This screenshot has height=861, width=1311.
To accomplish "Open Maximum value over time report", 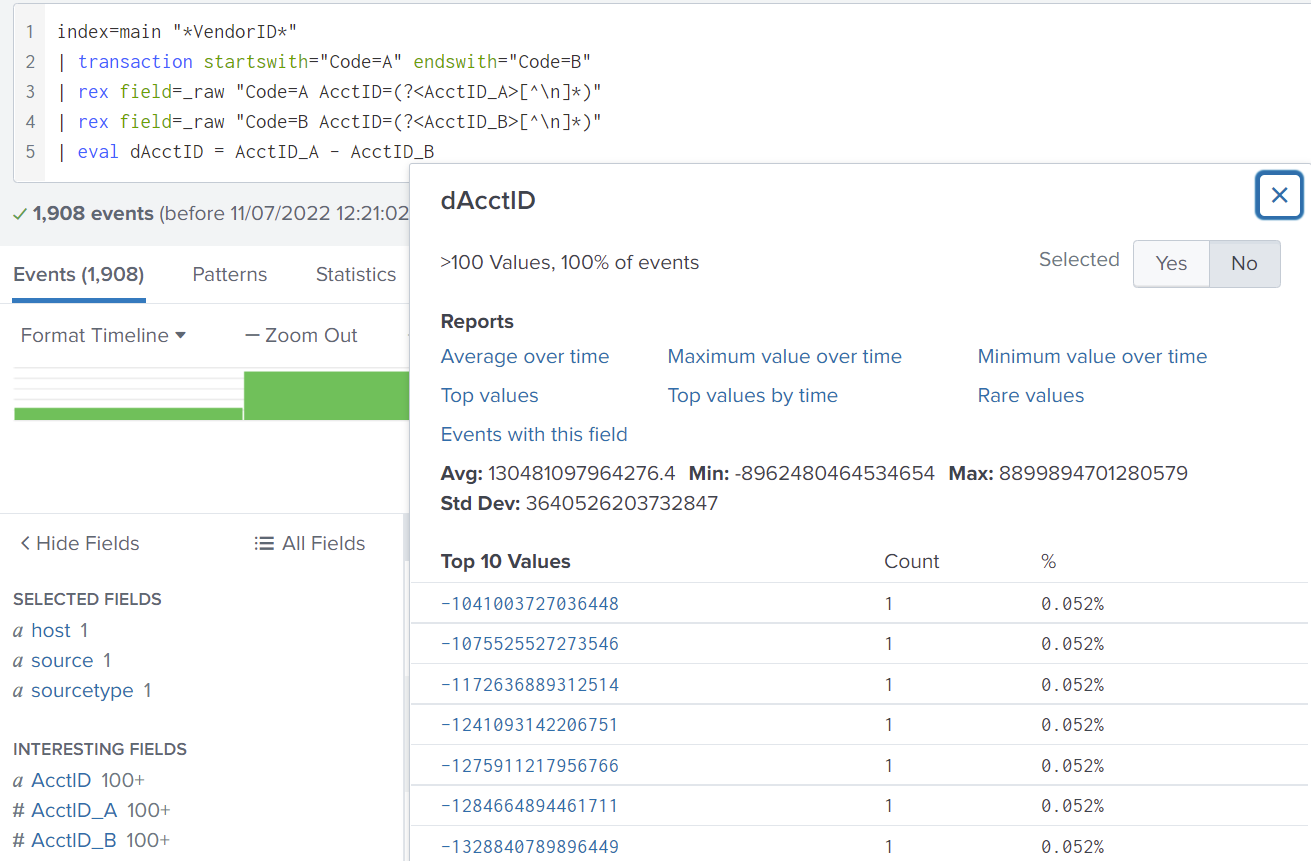I will pyautogui.click(x=784, y=357).
